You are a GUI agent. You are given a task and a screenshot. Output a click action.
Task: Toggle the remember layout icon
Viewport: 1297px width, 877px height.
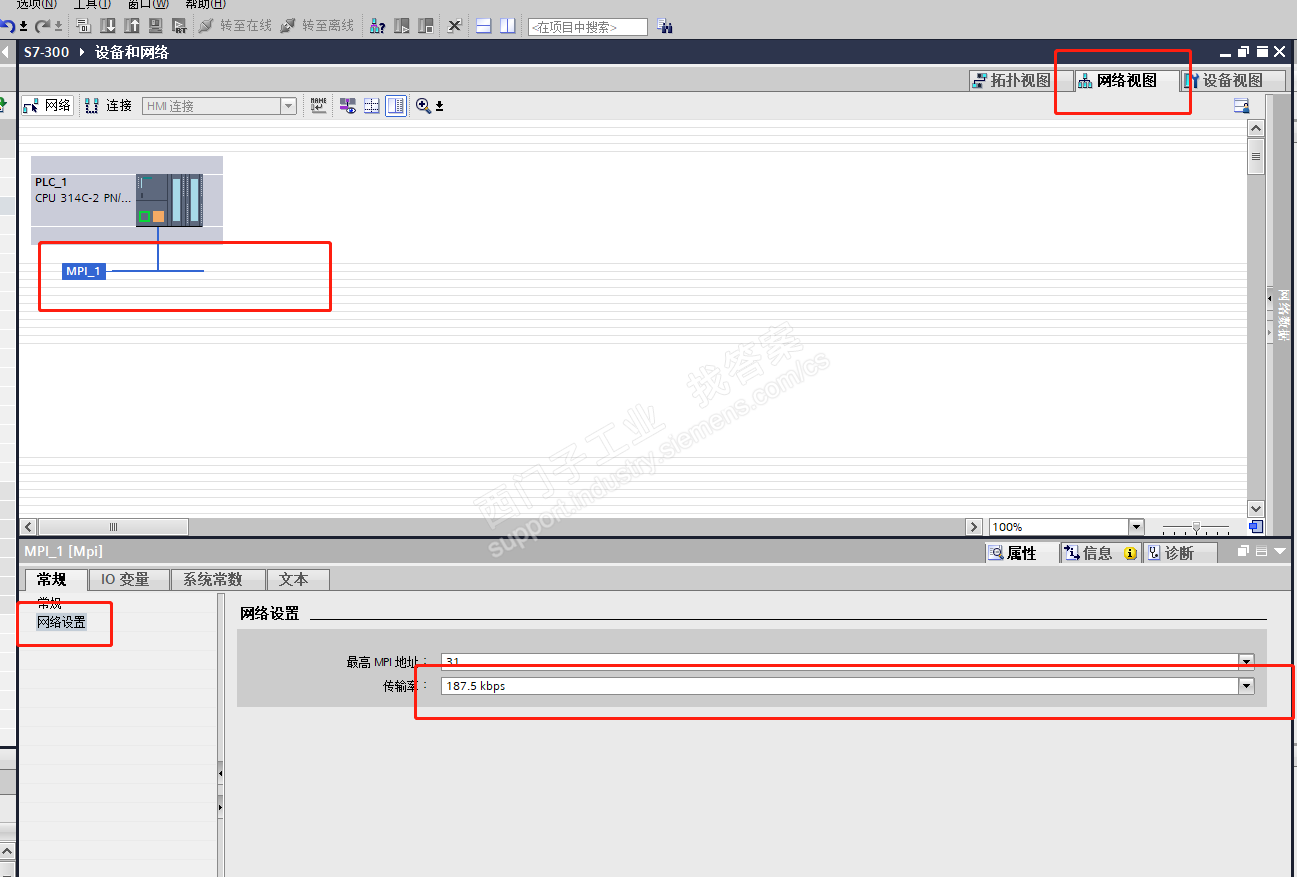(396, 105)
